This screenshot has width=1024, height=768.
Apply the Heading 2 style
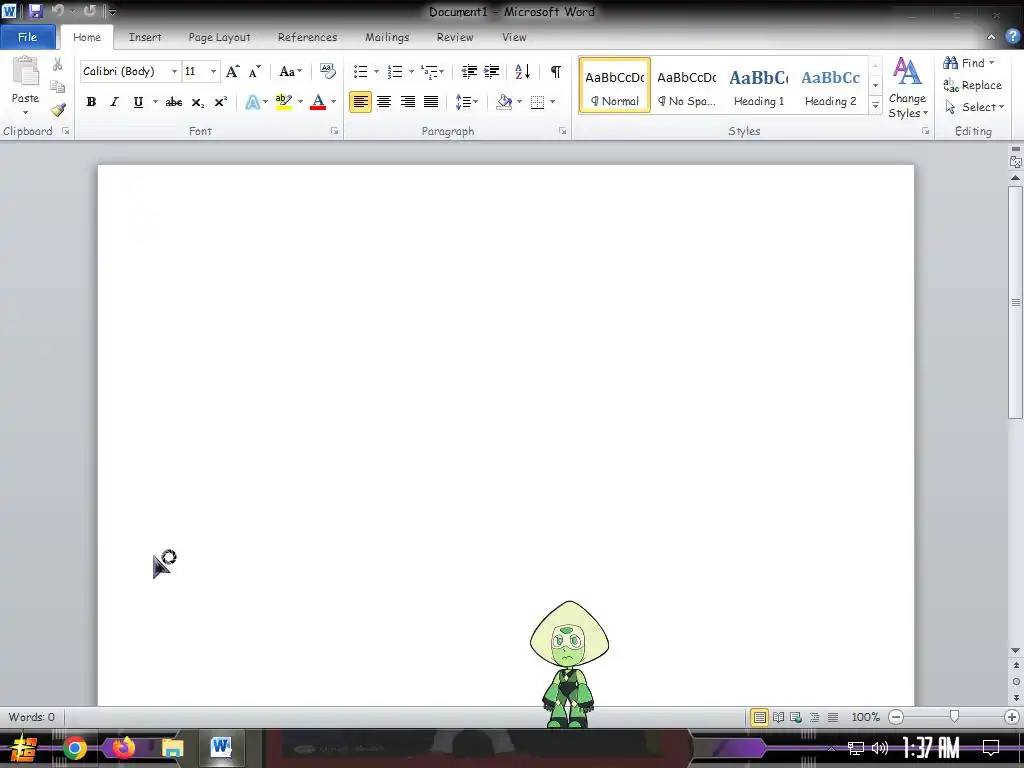pos(830,86)
